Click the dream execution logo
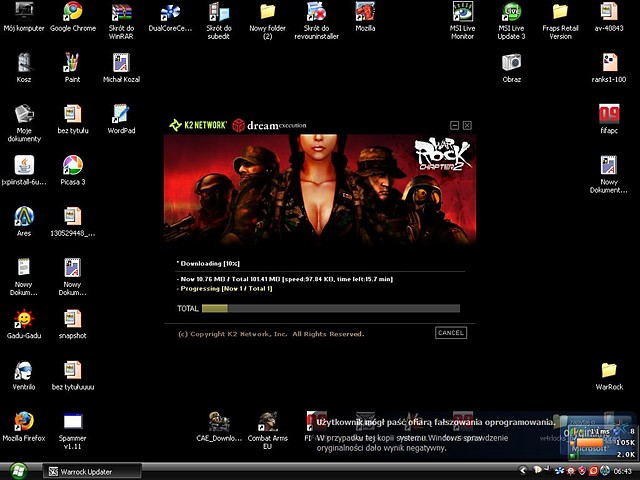 tap(269, 125)
